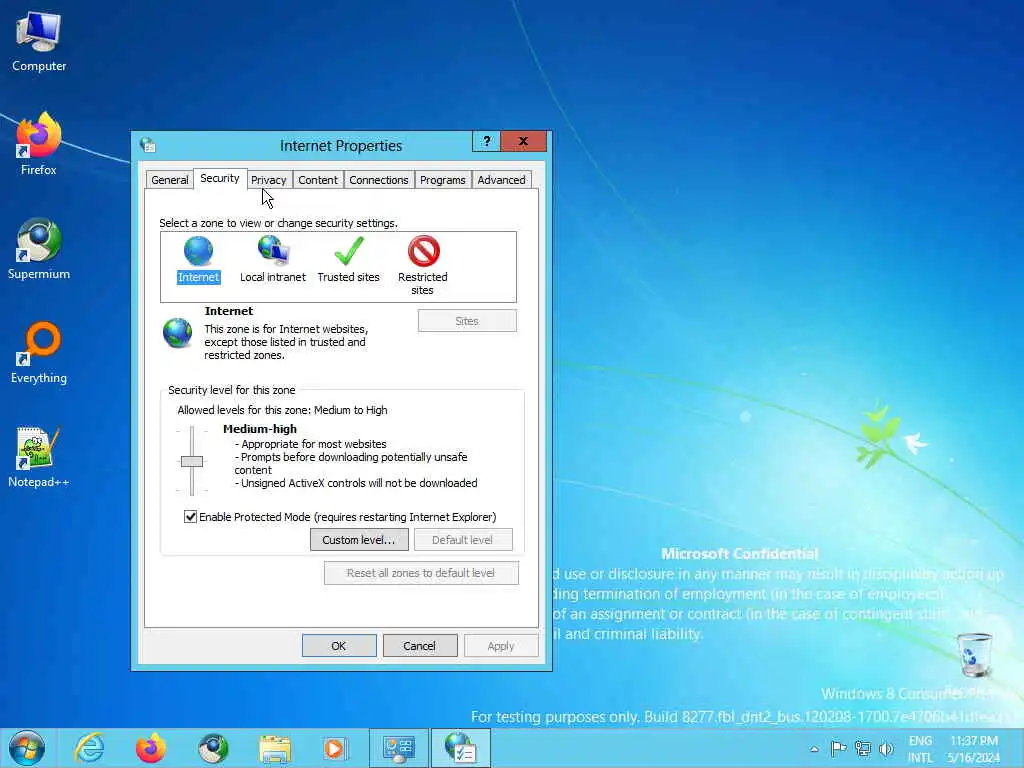1024x768 pixels.
Task: Switch to the Privacy tab
Action: point(268,180)
